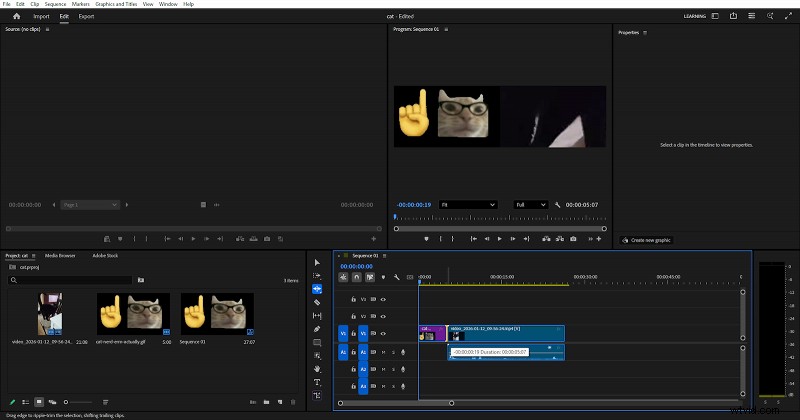Screen dimensions: 800x420
Task: Select the Pen tool
Action: pyautogui.click(x=317, y=329)
